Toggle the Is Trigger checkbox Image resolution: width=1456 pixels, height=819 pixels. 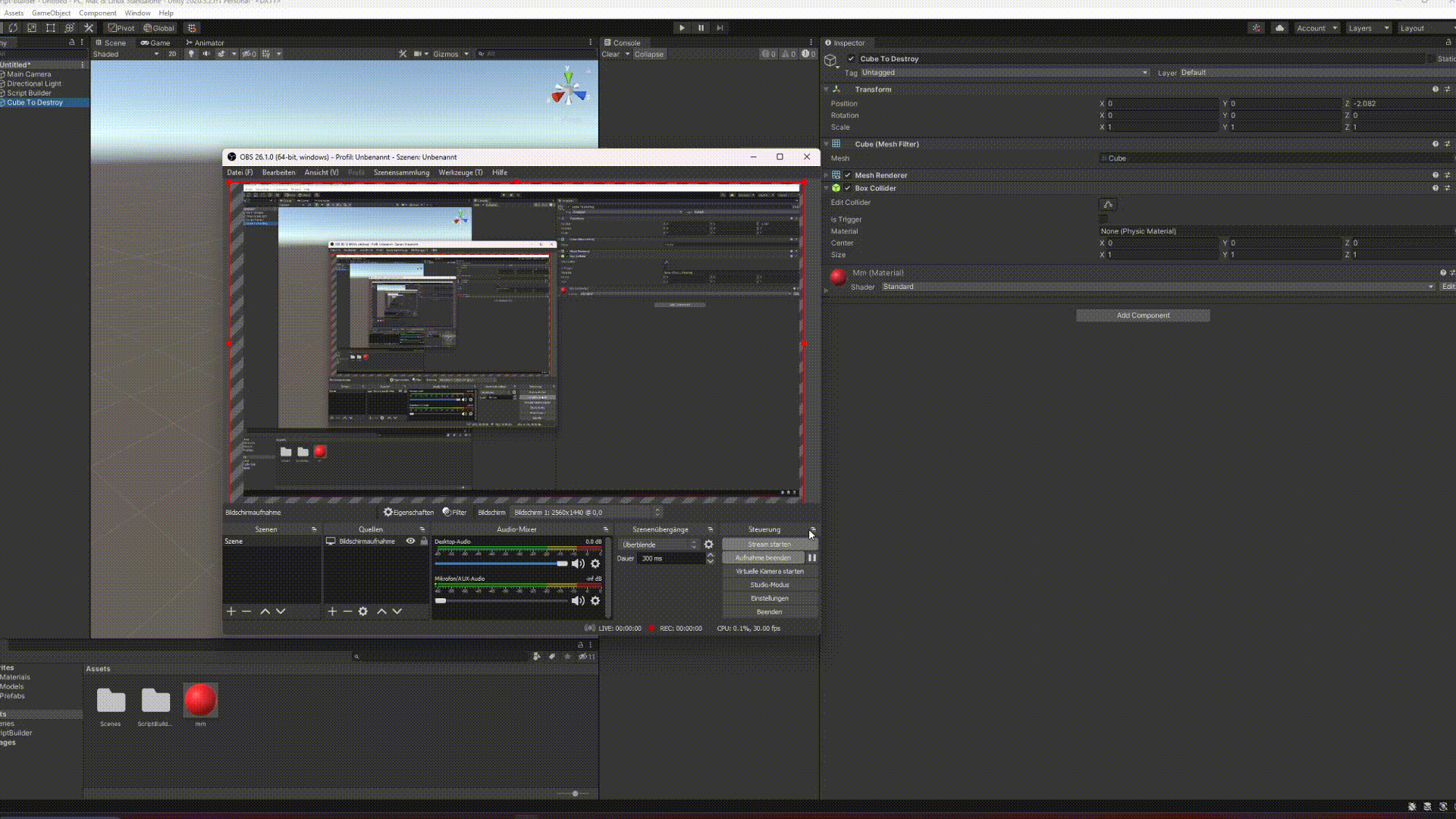pos(1103,219)
